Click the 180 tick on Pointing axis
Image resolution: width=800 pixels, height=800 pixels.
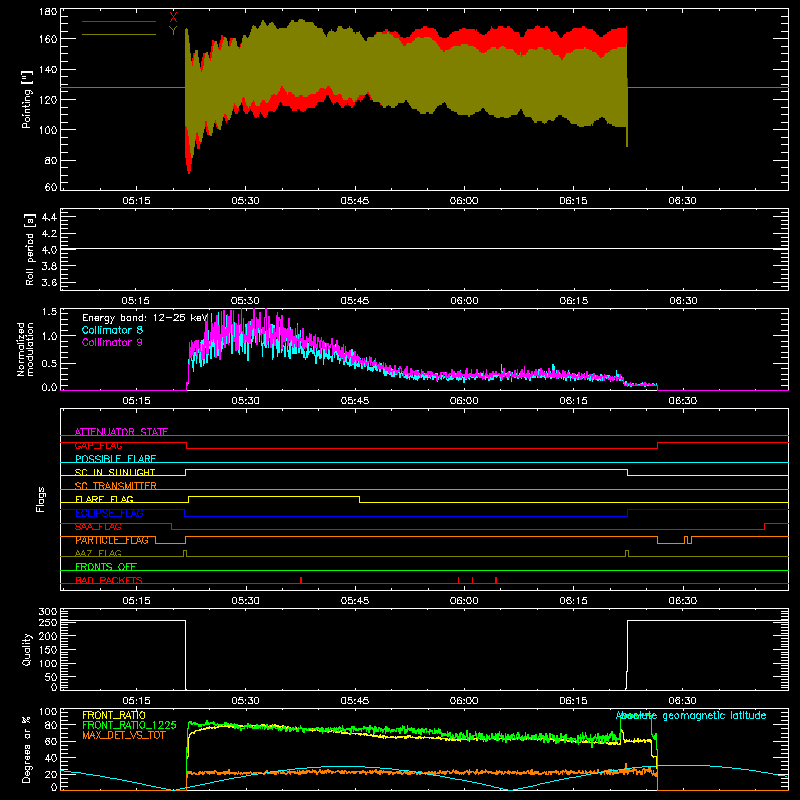(48, 12)
